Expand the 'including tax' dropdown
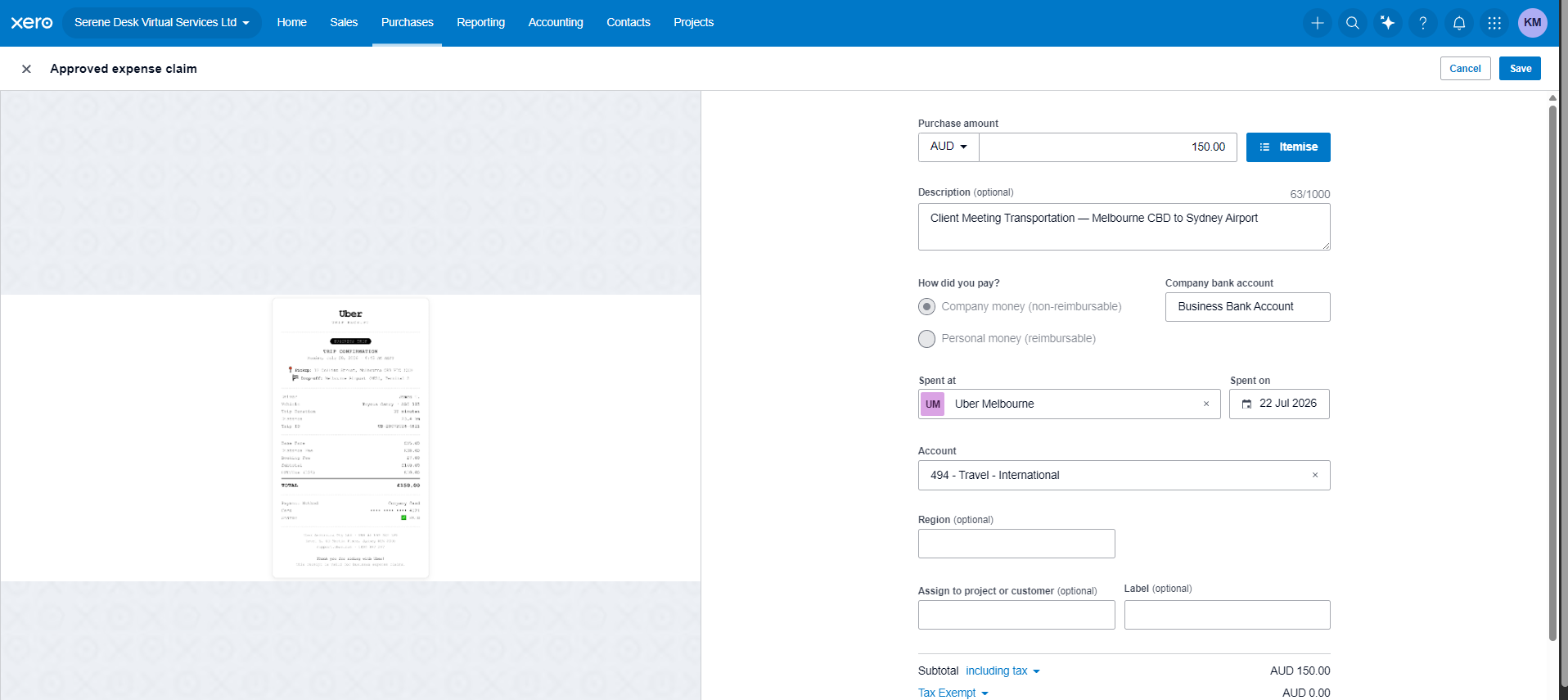 tap(1003, 671)
